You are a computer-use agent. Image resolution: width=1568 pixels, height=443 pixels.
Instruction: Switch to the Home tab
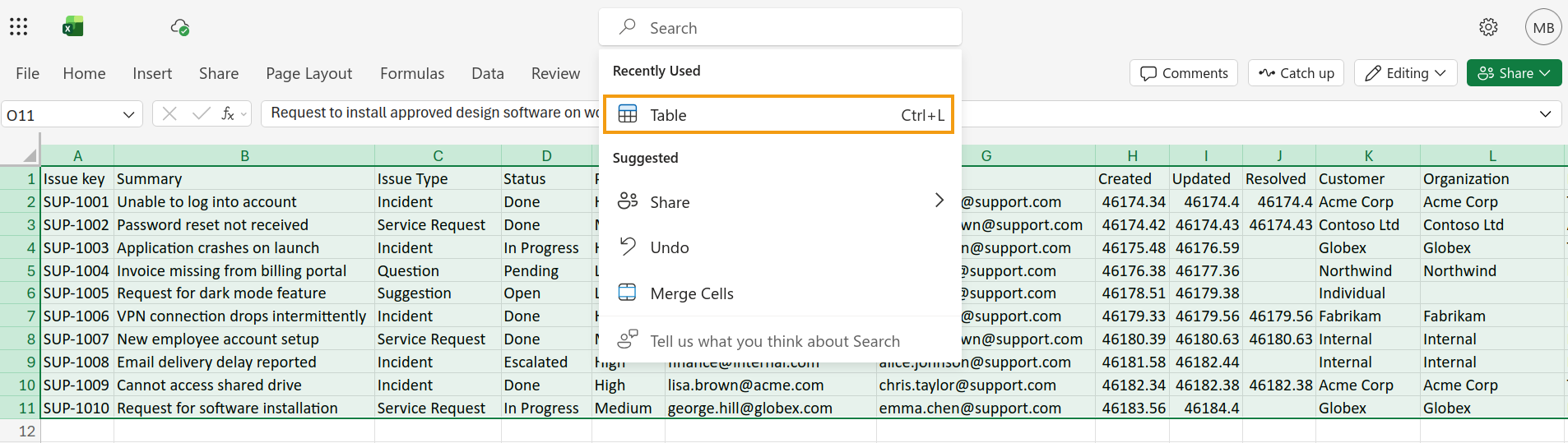(x=84, y=73)
